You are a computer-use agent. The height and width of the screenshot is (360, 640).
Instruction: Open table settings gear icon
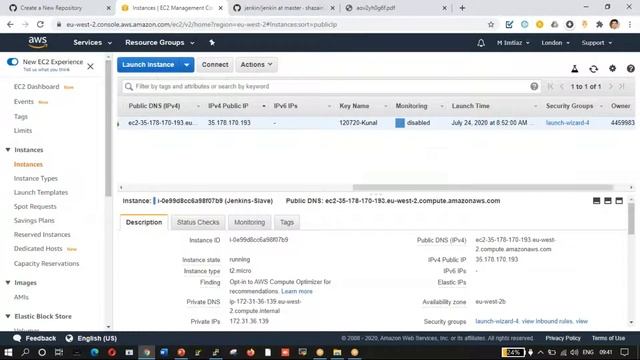[x=612, y=69]
